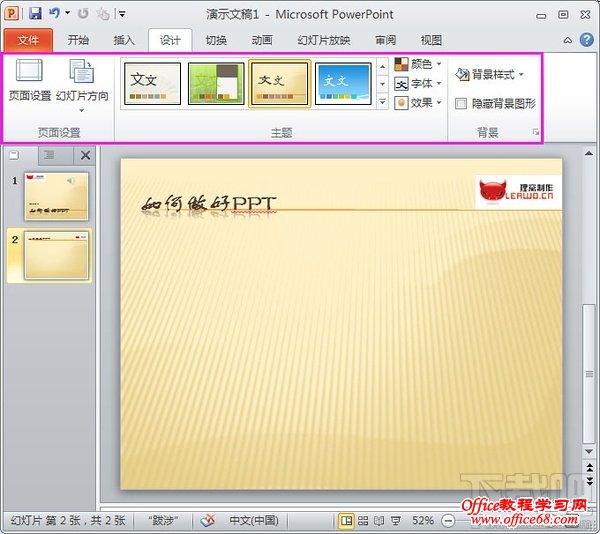The width and height of the screenshot is (600, 534).
Task: Go to previous slide with double-up arrow
Action: tap(590, 467)
